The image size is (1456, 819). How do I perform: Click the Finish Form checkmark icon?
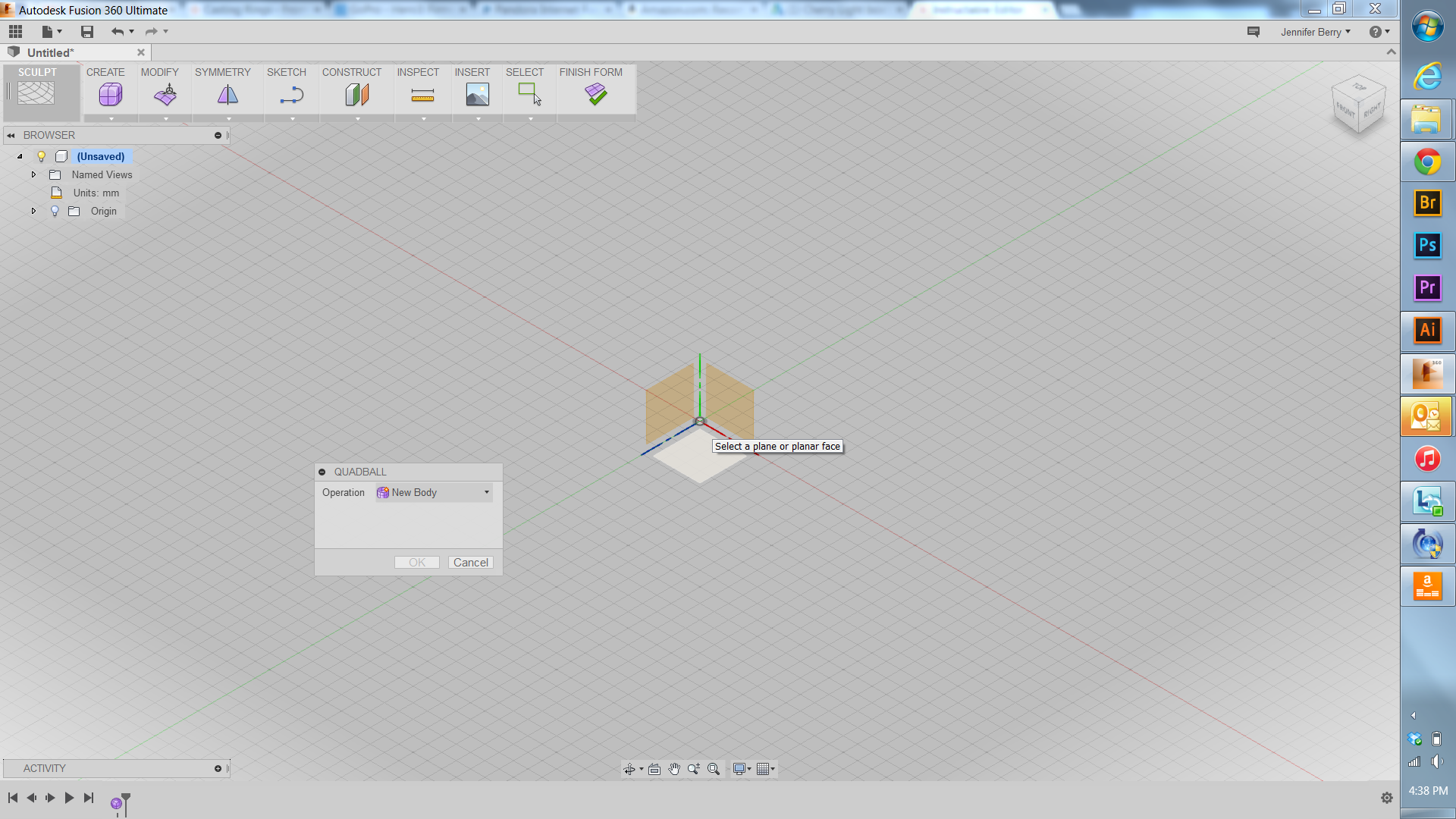[596, 94]
